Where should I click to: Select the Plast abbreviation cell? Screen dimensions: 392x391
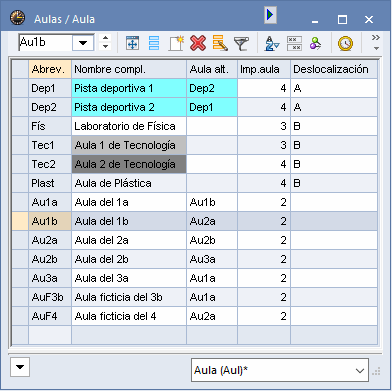50,183
